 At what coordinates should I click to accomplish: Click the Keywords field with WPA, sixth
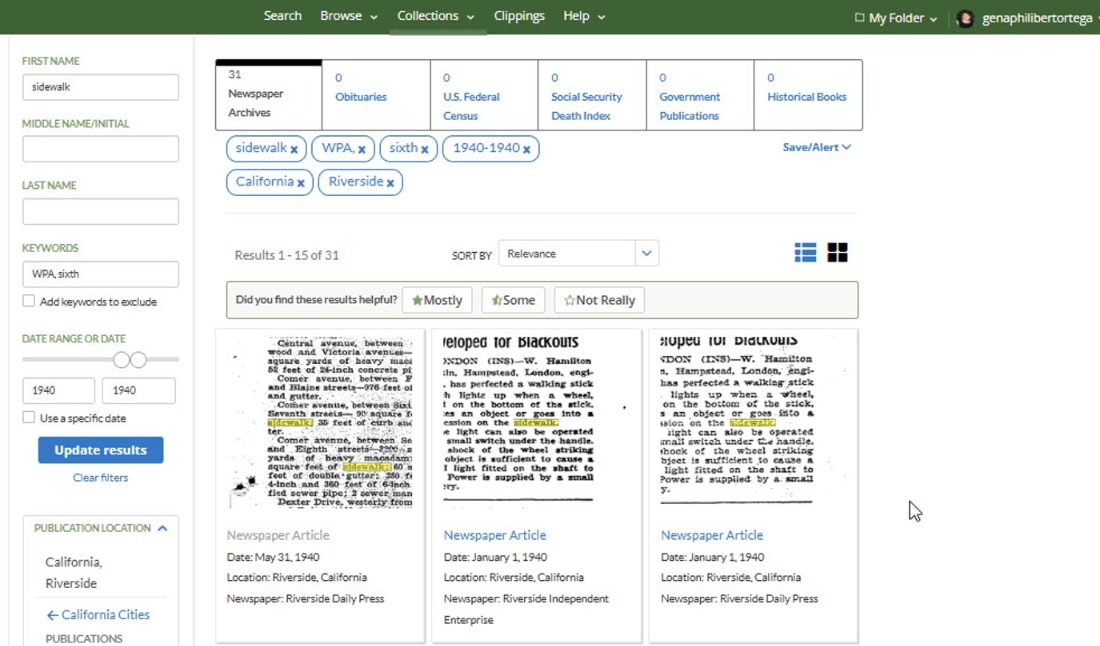[x=100, y=274]
